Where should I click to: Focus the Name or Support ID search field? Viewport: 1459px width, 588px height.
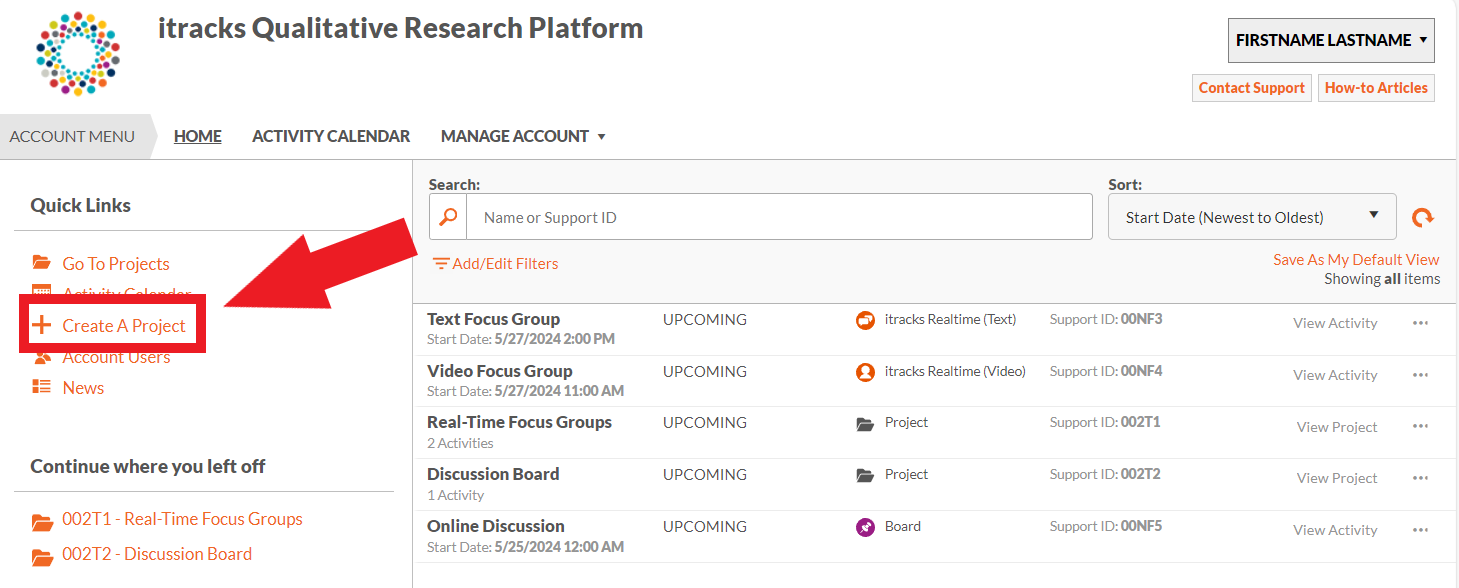(779, 217)
